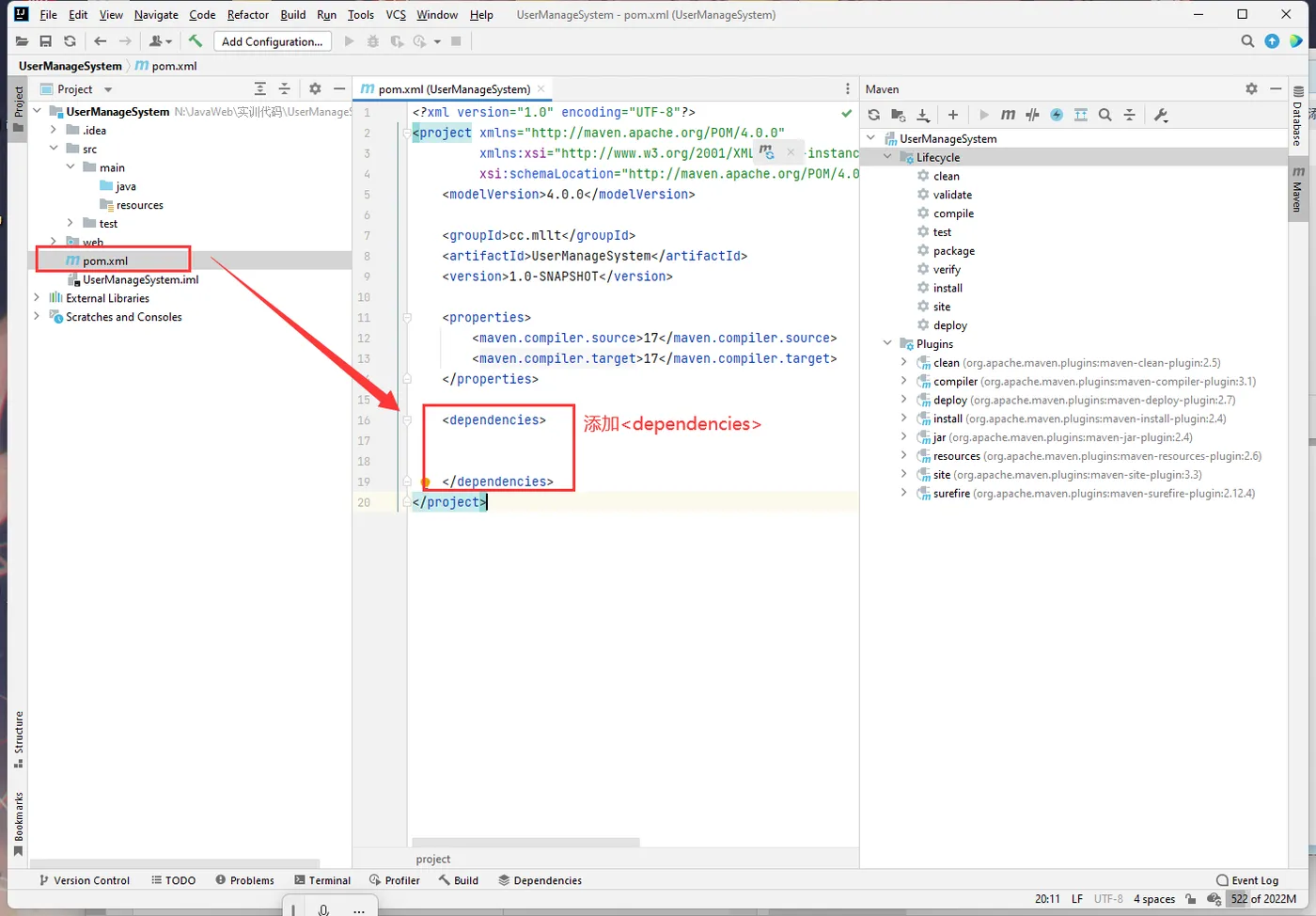Click Show Dependencies diagram icon in Maven

pyautogui.click(x=1081, y=115)
